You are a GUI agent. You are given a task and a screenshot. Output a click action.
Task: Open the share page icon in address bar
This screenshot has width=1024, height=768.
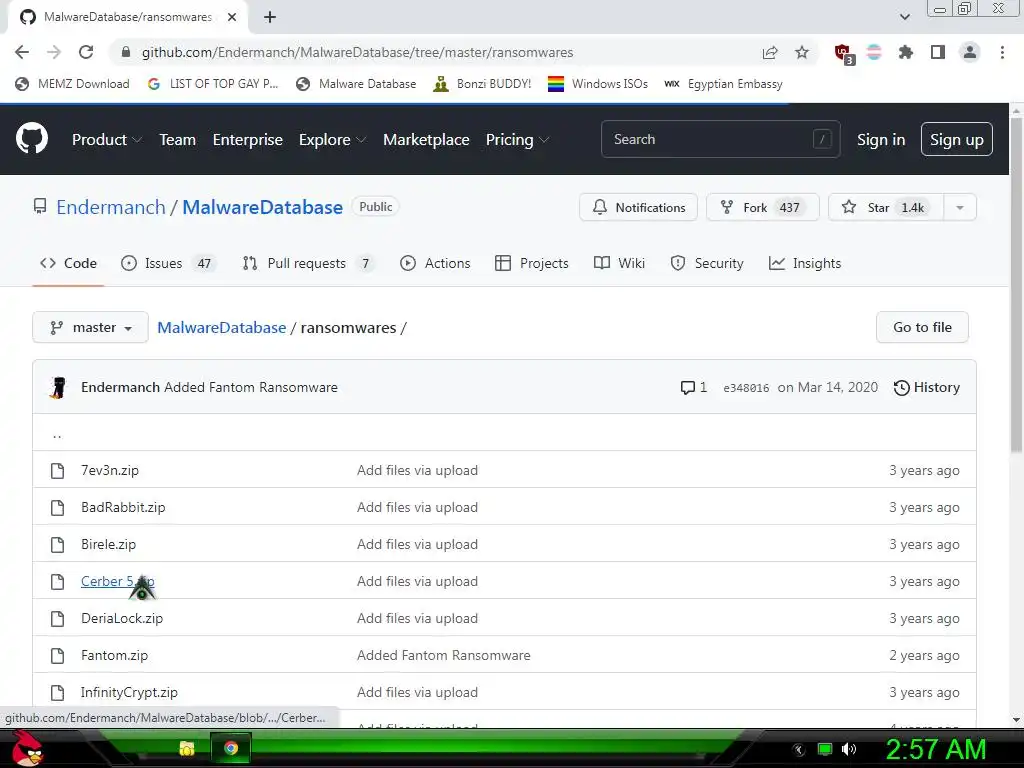770,52
